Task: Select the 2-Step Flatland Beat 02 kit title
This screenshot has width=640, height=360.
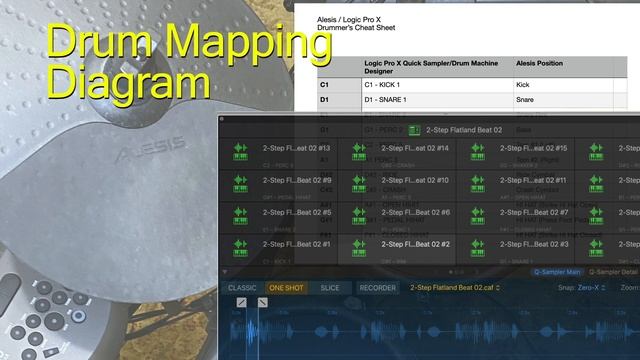Action: coord(464,130)
